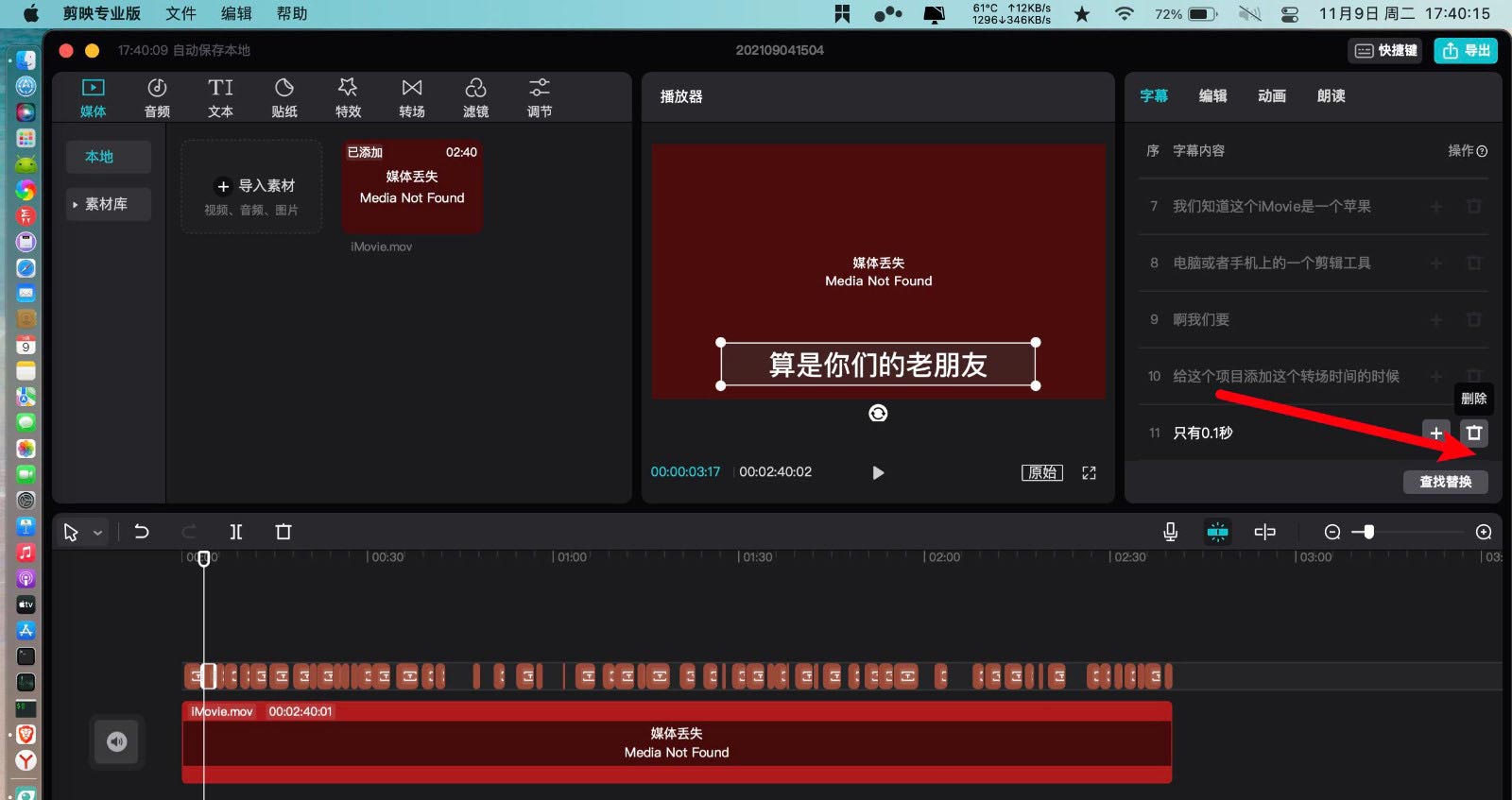This screenshot has width=1512, height=800.
Task: Toggle the preview axis button next to snapping
Action: point(1264,532)
